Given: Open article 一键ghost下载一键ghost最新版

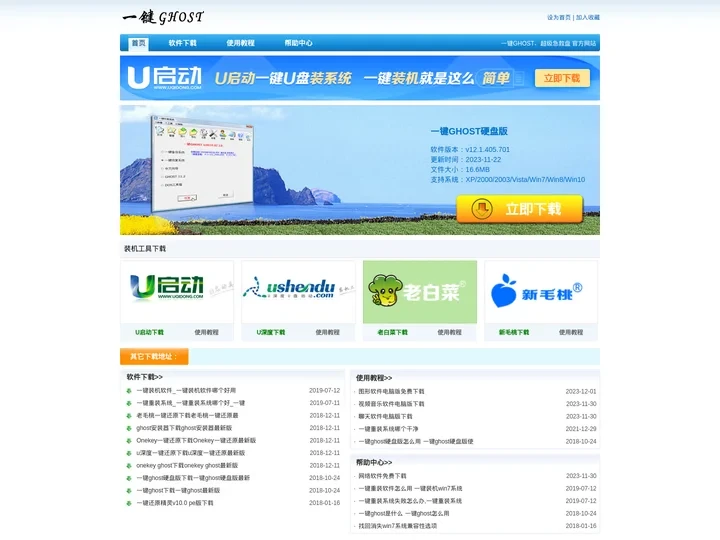Looking at the screenshot, I should 178,490.
